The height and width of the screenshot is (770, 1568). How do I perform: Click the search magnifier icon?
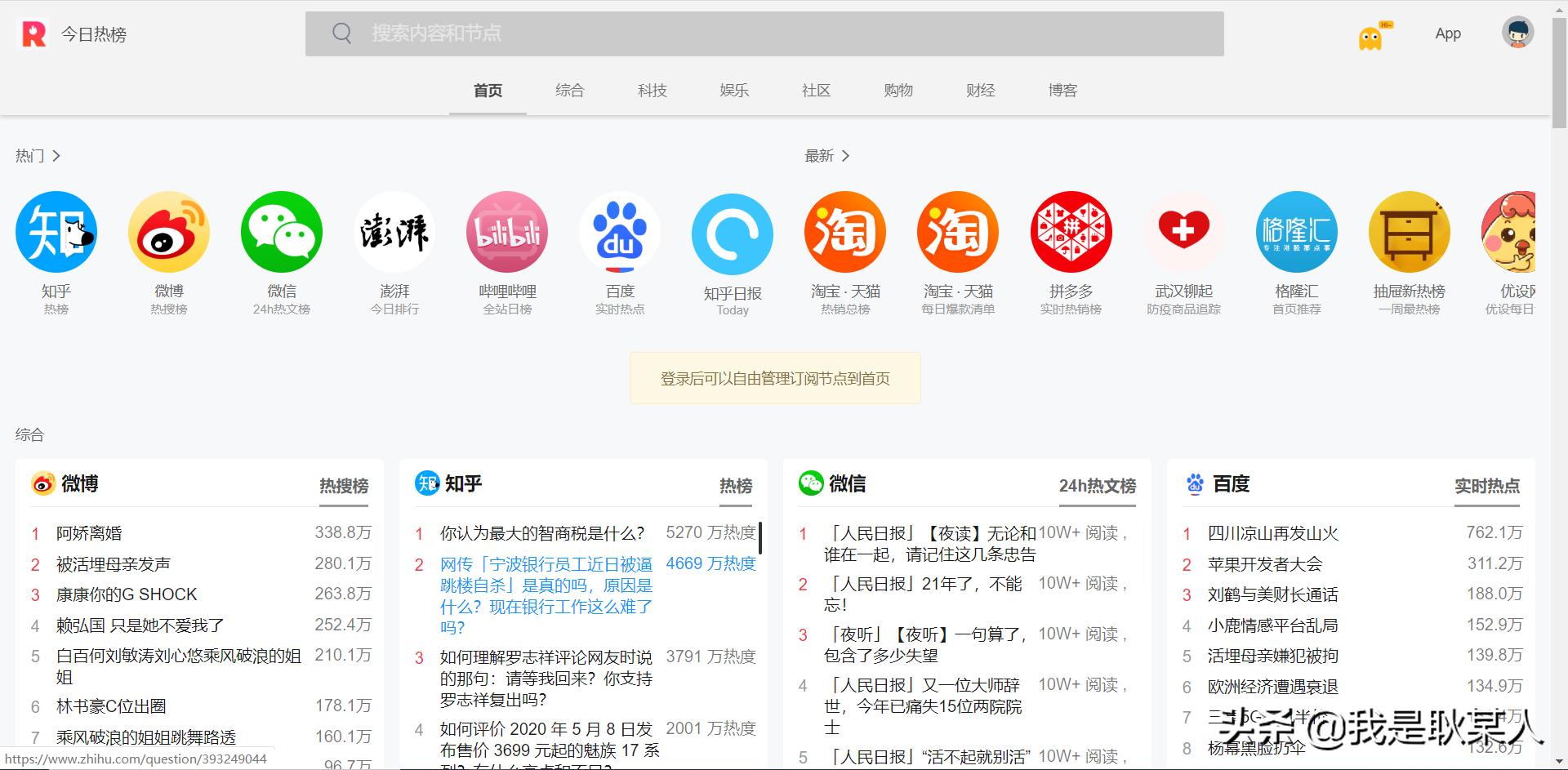[342, 33]
